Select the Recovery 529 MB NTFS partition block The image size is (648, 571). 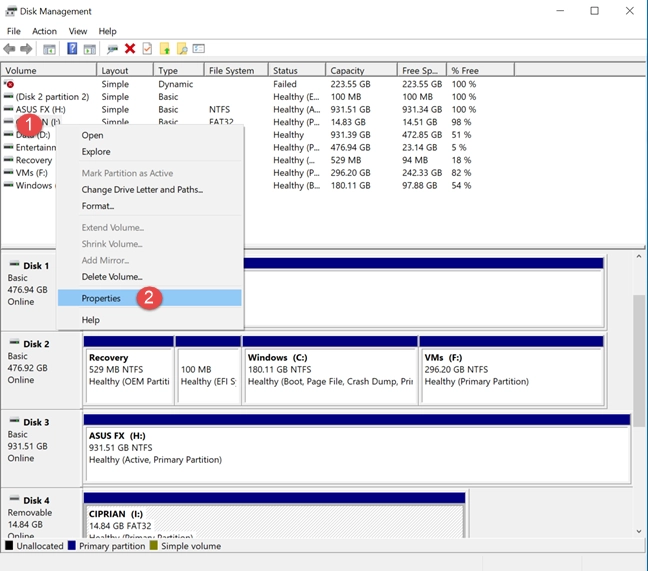tap(129, 371)
